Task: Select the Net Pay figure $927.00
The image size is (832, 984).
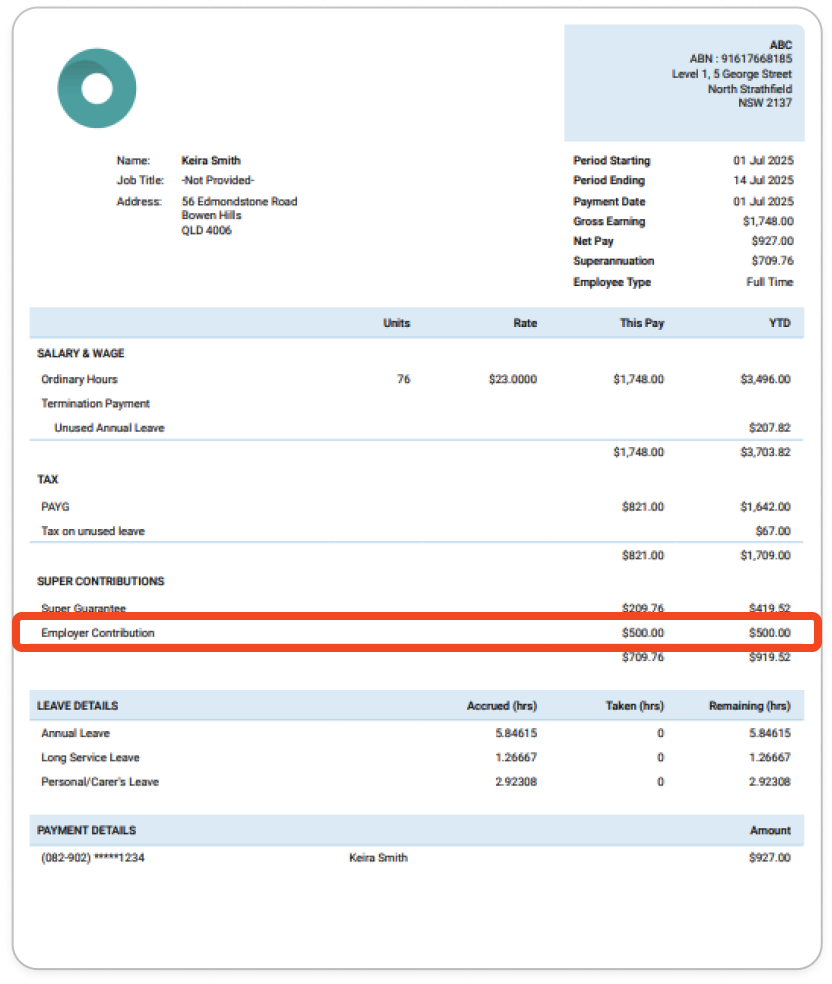Action: (768, 241)
